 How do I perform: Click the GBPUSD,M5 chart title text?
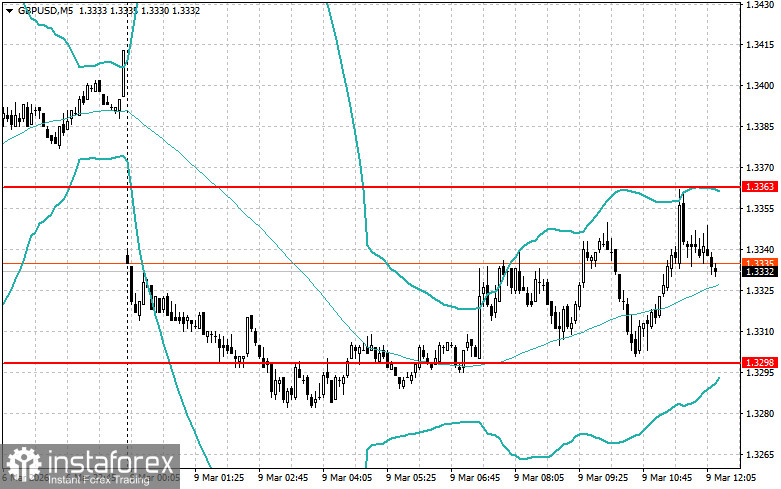pos(46,10)
